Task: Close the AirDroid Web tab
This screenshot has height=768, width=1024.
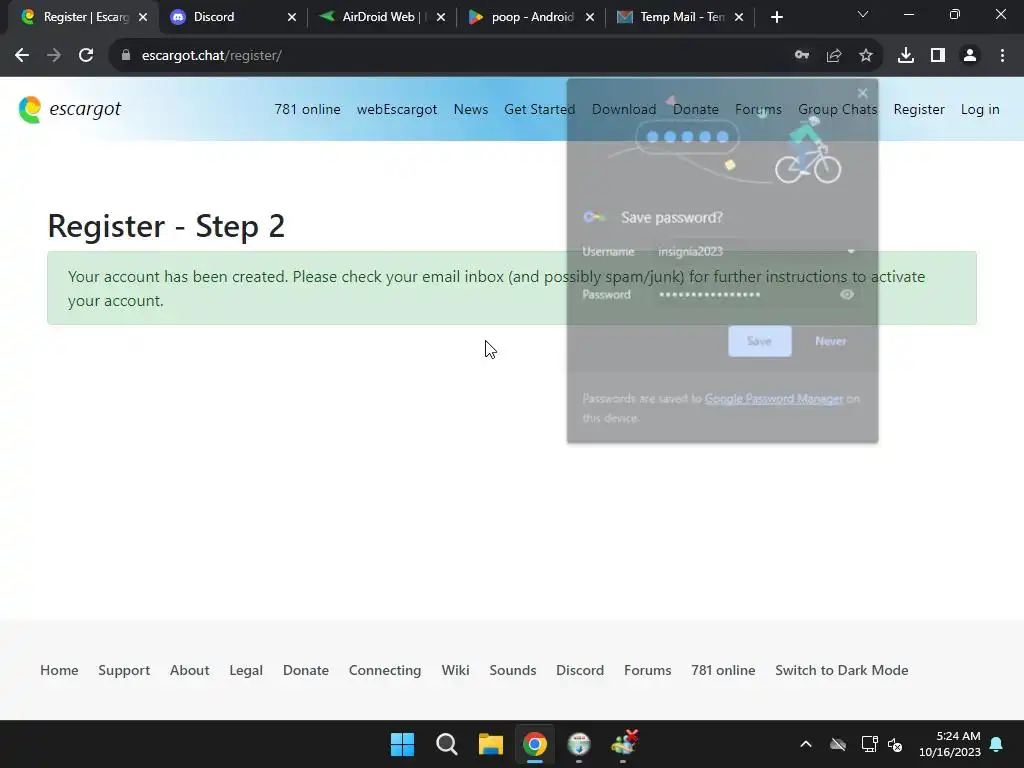Action: click(441, 17)
